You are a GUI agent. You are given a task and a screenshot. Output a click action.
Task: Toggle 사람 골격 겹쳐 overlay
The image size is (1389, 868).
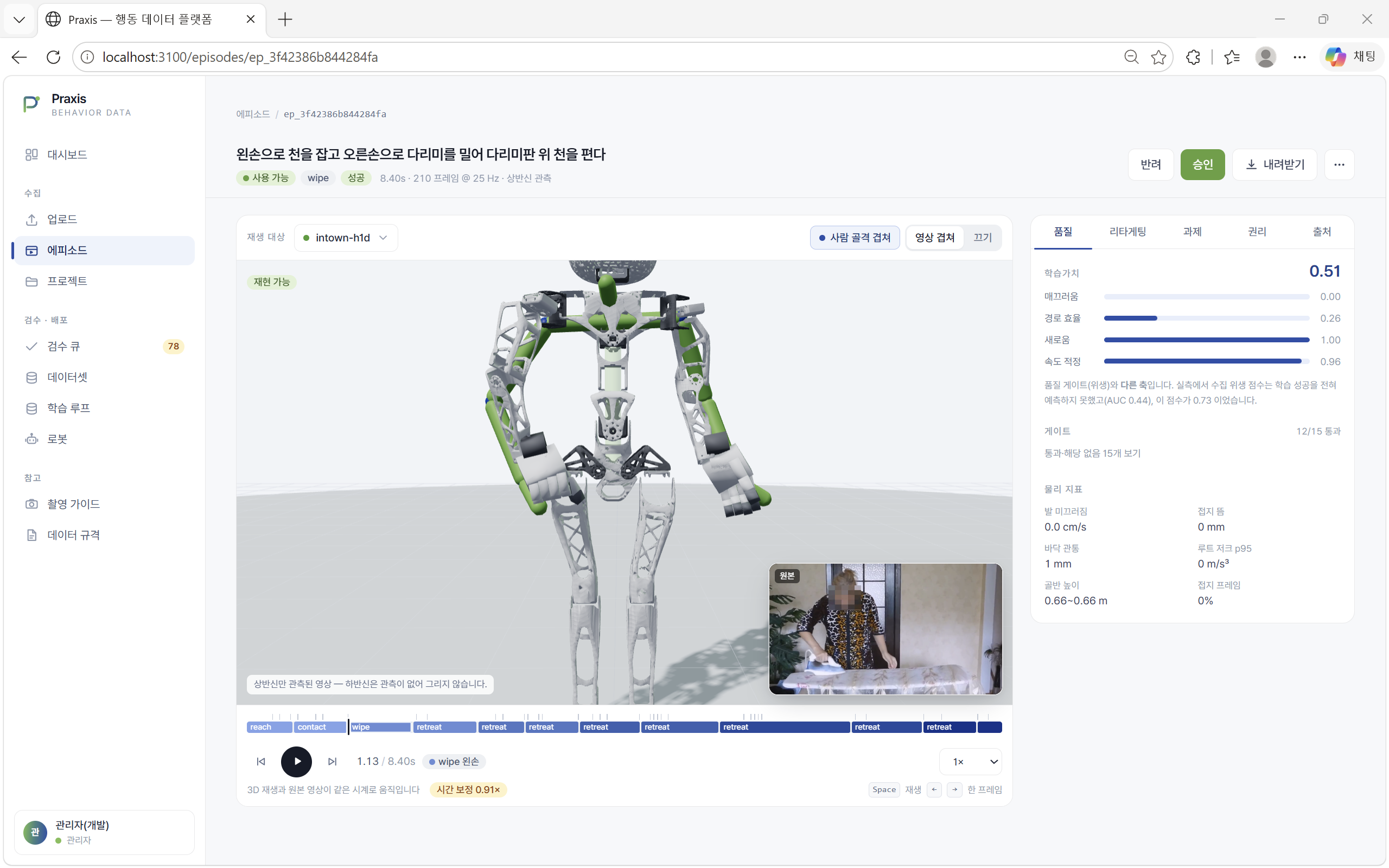855,238
